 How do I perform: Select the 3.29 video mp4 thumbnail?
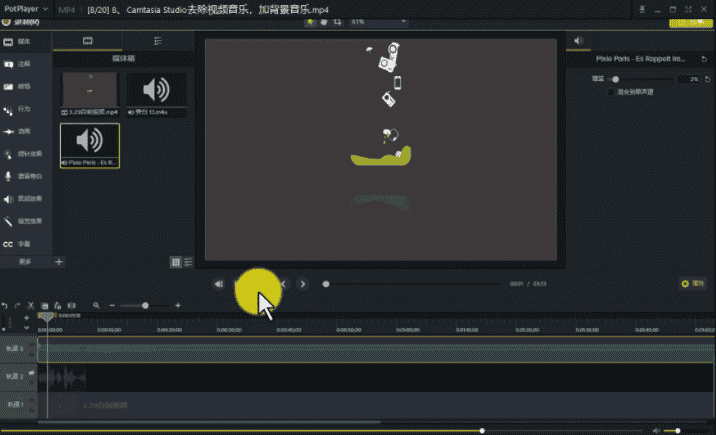(x=90, y=94)
